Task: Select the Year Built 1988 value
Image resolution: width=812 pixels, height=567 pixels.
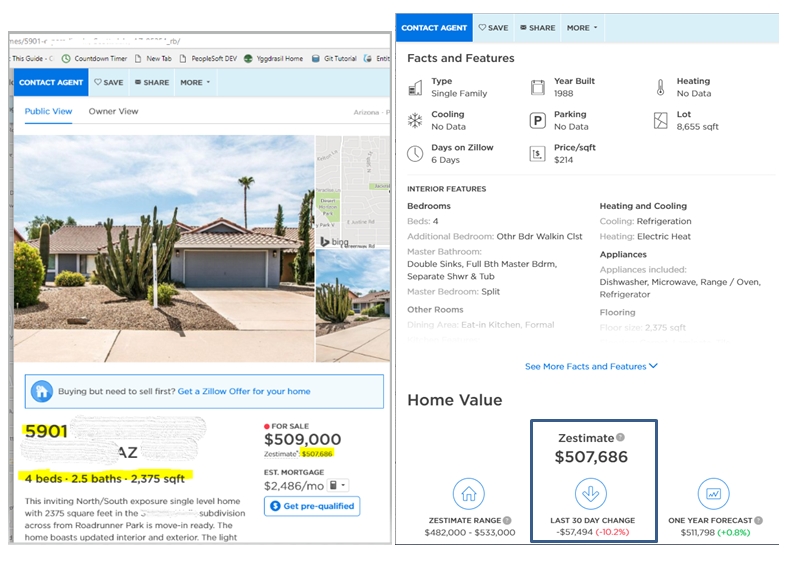Action: coord(563,94)
